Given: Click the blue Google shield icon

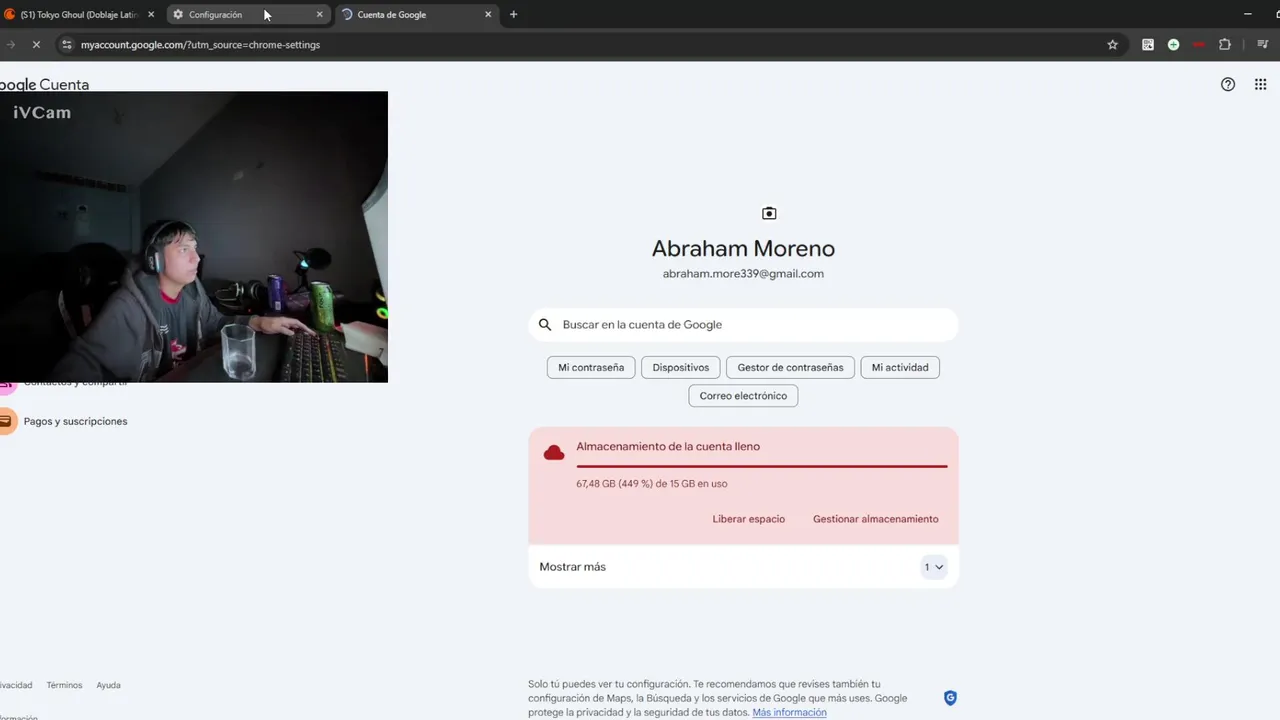Looking at the screenshot, I should tap(950, 698).
